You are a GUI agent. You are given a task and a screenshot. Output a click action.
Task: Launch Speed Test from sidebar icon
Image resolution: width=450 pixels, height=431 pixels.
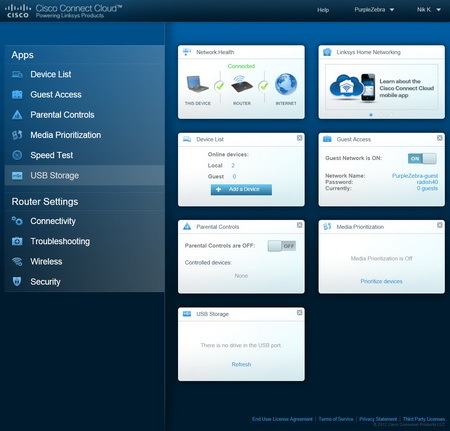(17, 155)
